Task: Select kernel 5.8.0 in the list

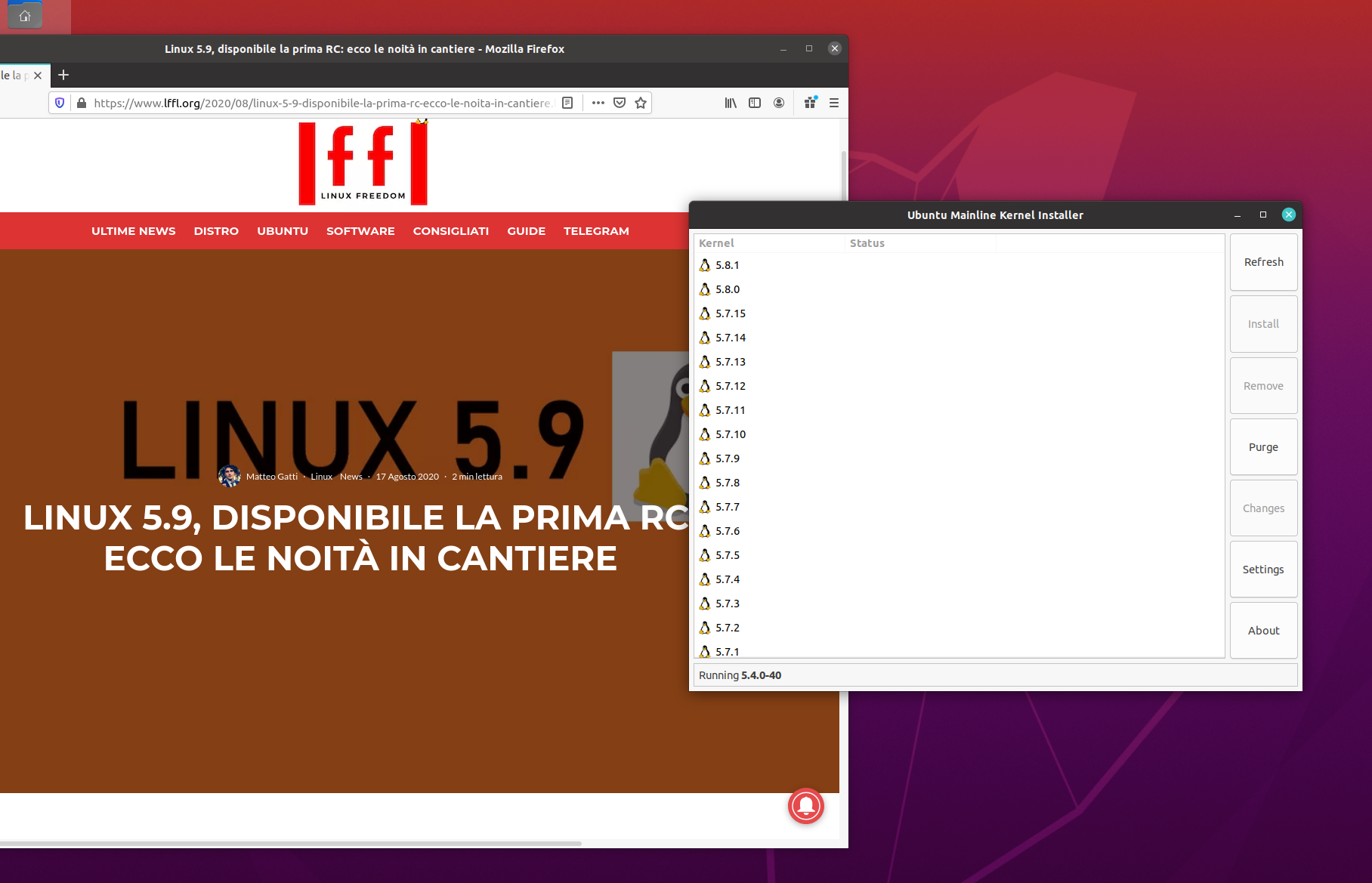Action: tap(959, 289)
